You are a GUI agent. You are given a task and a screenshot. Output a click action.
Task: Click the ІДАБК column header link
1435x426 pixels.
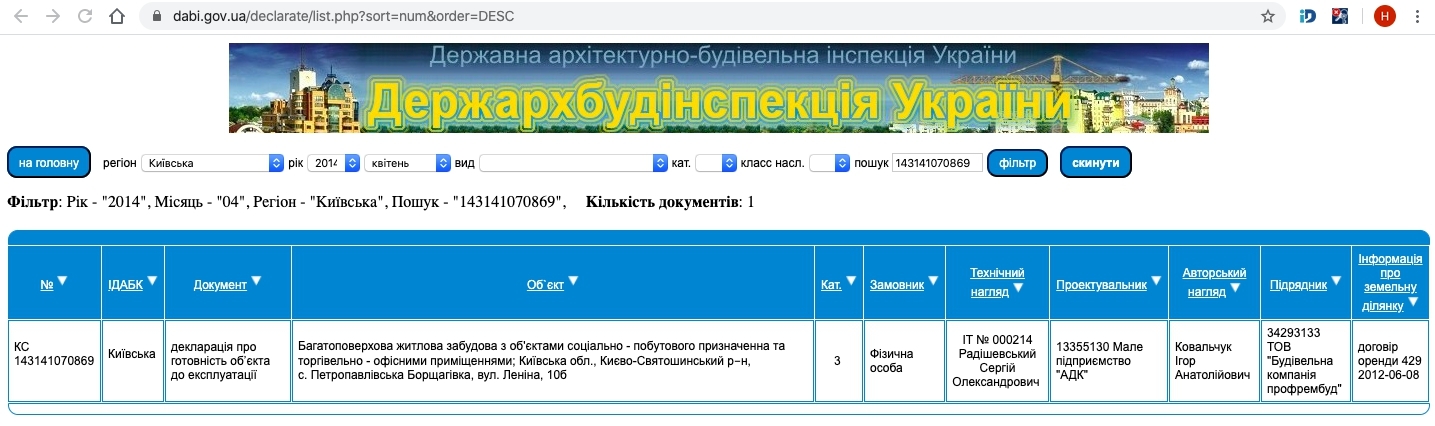click(x=125, y=285)
